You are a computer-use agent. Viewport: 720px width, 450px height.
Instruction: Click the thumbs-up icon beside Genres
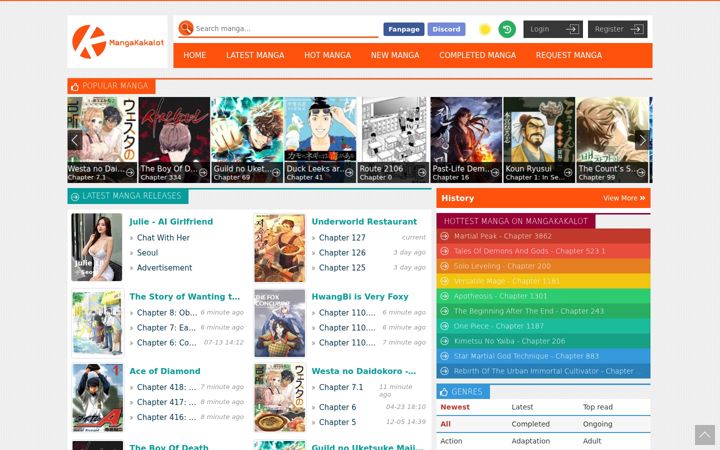444,392
